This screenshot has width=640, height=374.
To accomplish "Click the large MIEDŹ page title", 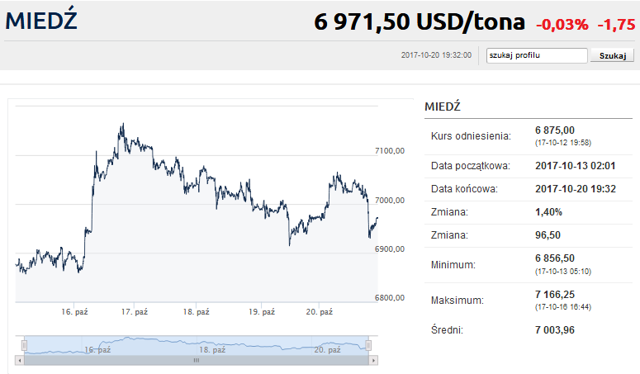I will [41, 20].
